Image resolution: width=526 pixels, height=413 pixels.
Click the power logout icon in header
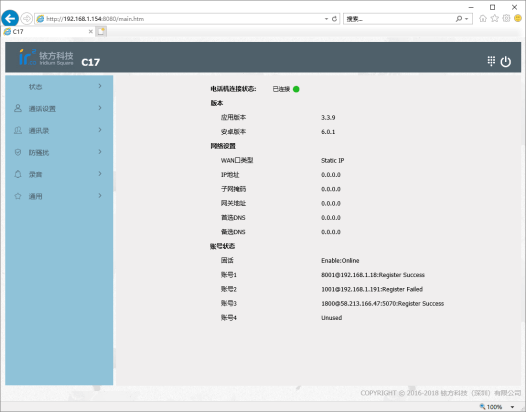(x=506, y=62)
